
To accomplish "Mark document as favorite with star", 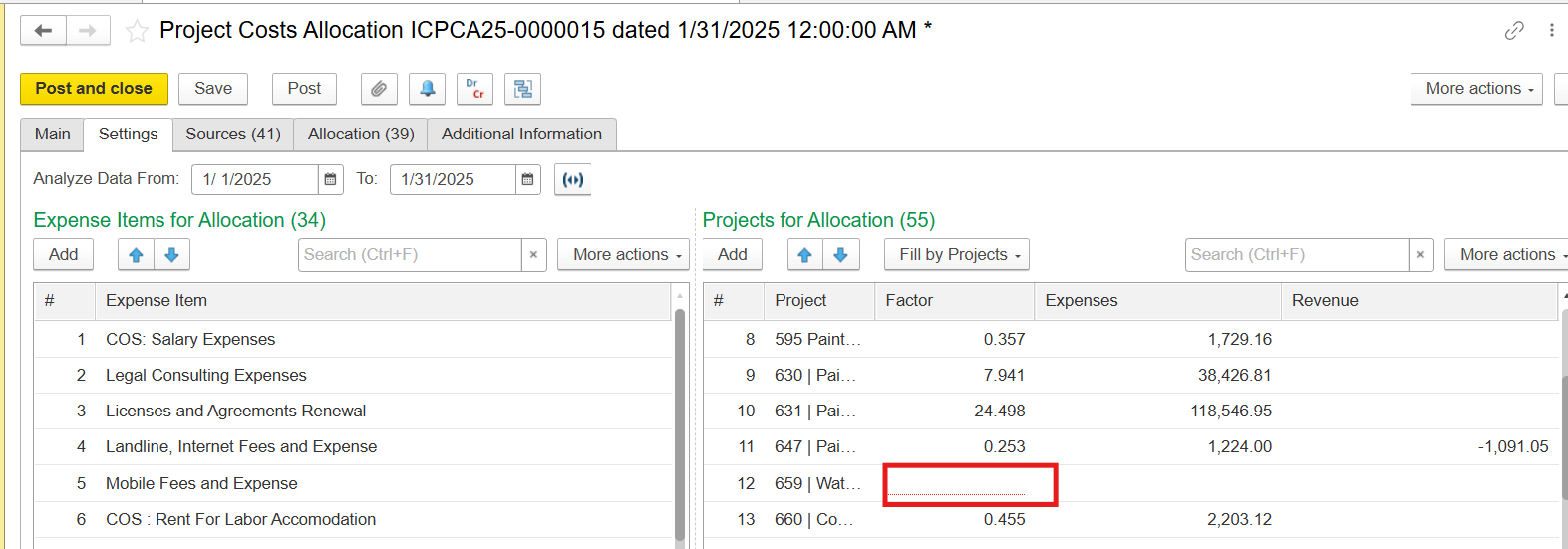I will (x=137, y=31).
